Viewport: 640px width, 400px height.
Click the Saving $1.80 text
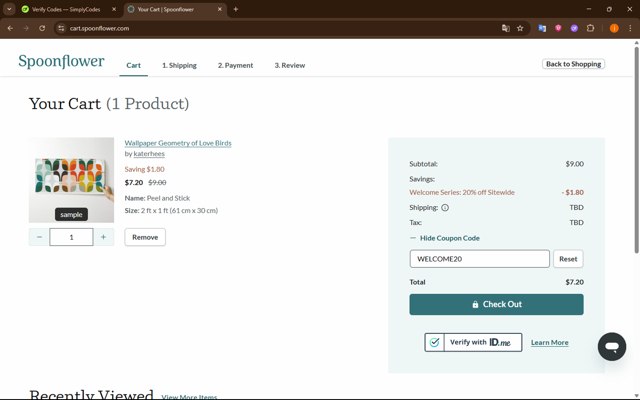(x=144, y=169)
